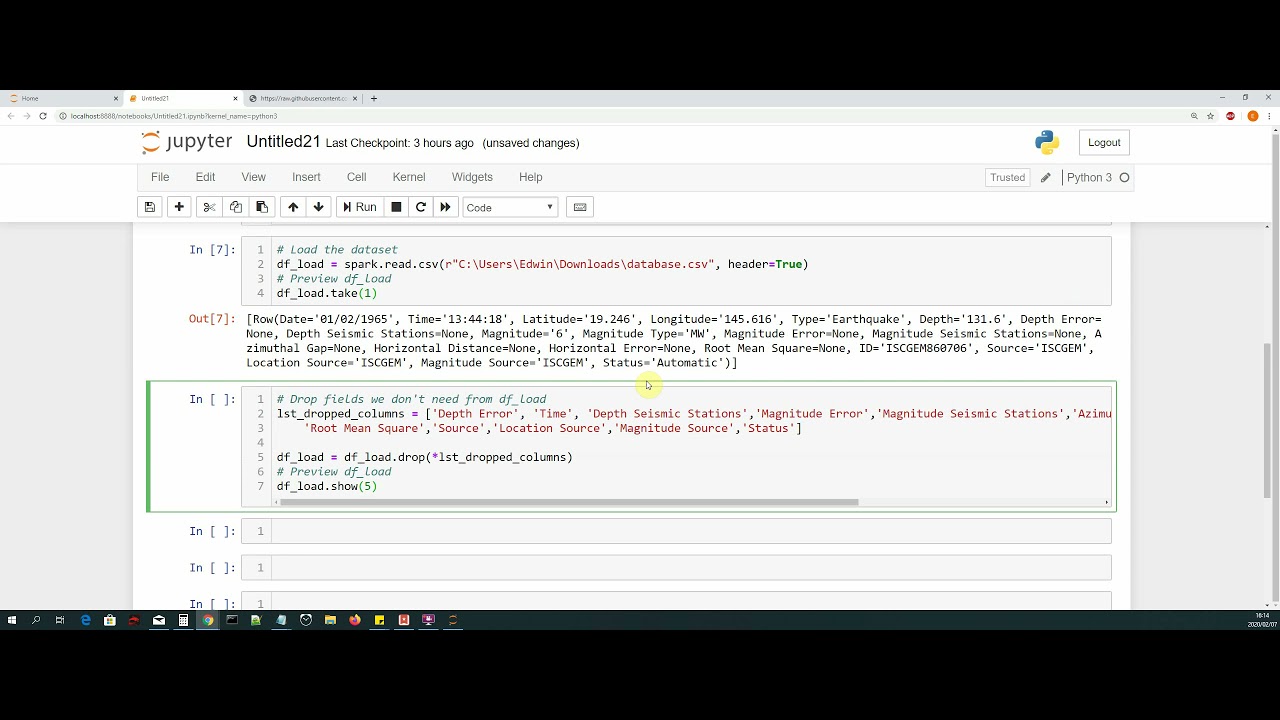Click the Trusted notebook indicator
1280x720 pixels.
click(x=1007, y=178)
